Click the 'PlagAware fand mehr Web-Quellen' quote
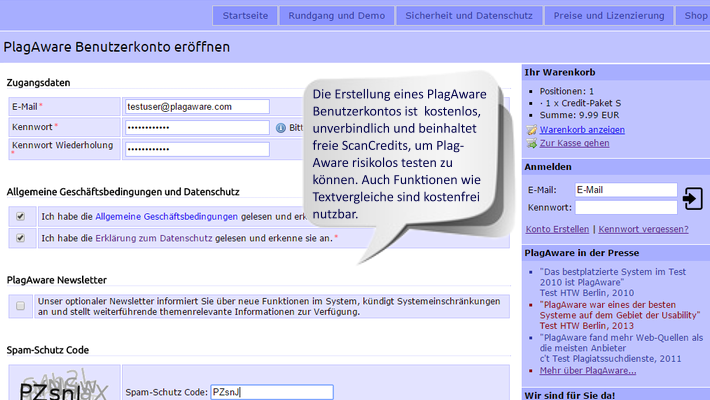This screenshot has height=400, width=710. pyautogui.click(x=621, y=348)
